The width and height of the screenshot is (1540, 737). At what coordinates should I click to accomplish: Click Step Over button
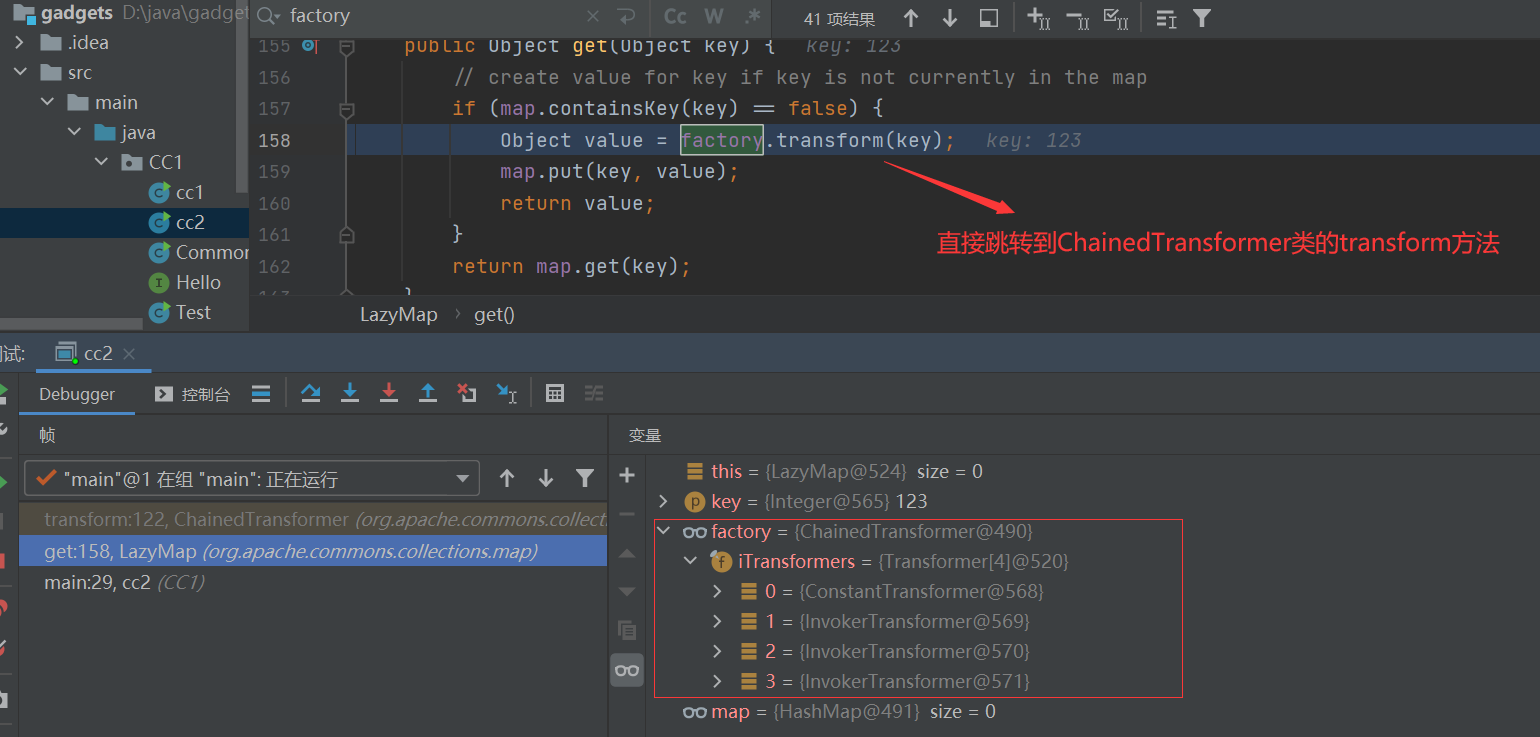[311, 393]
